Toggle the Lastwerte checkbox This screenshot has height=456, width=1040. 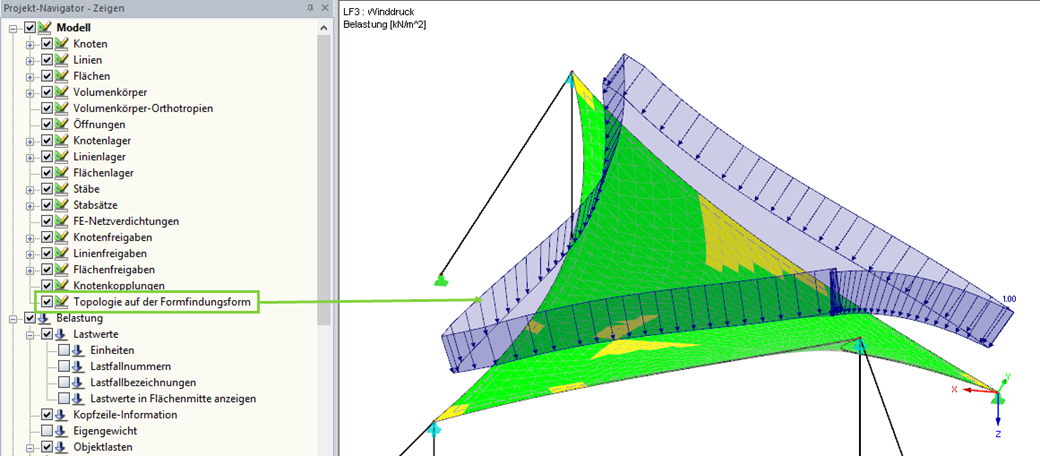click(46, 335)
